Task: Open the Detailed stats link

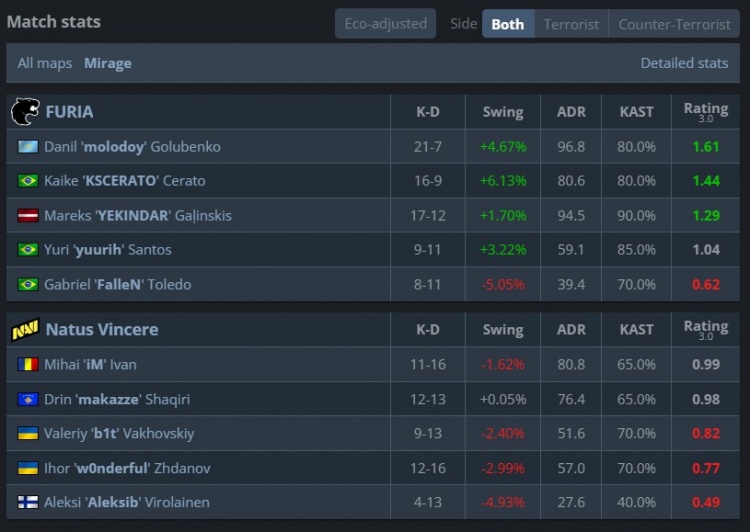Action: click(x=684, y=63)
